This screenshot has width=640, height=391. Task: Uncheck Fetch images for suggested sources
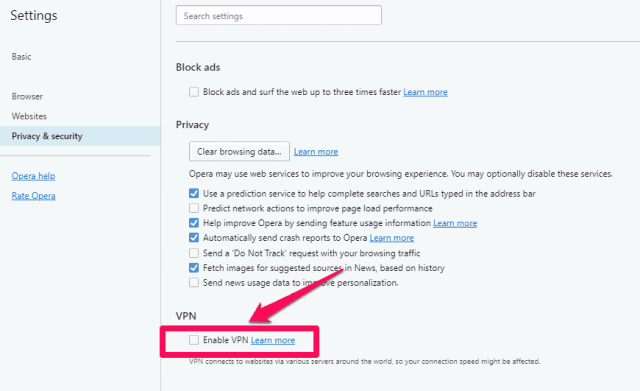(x=194, y=268)
